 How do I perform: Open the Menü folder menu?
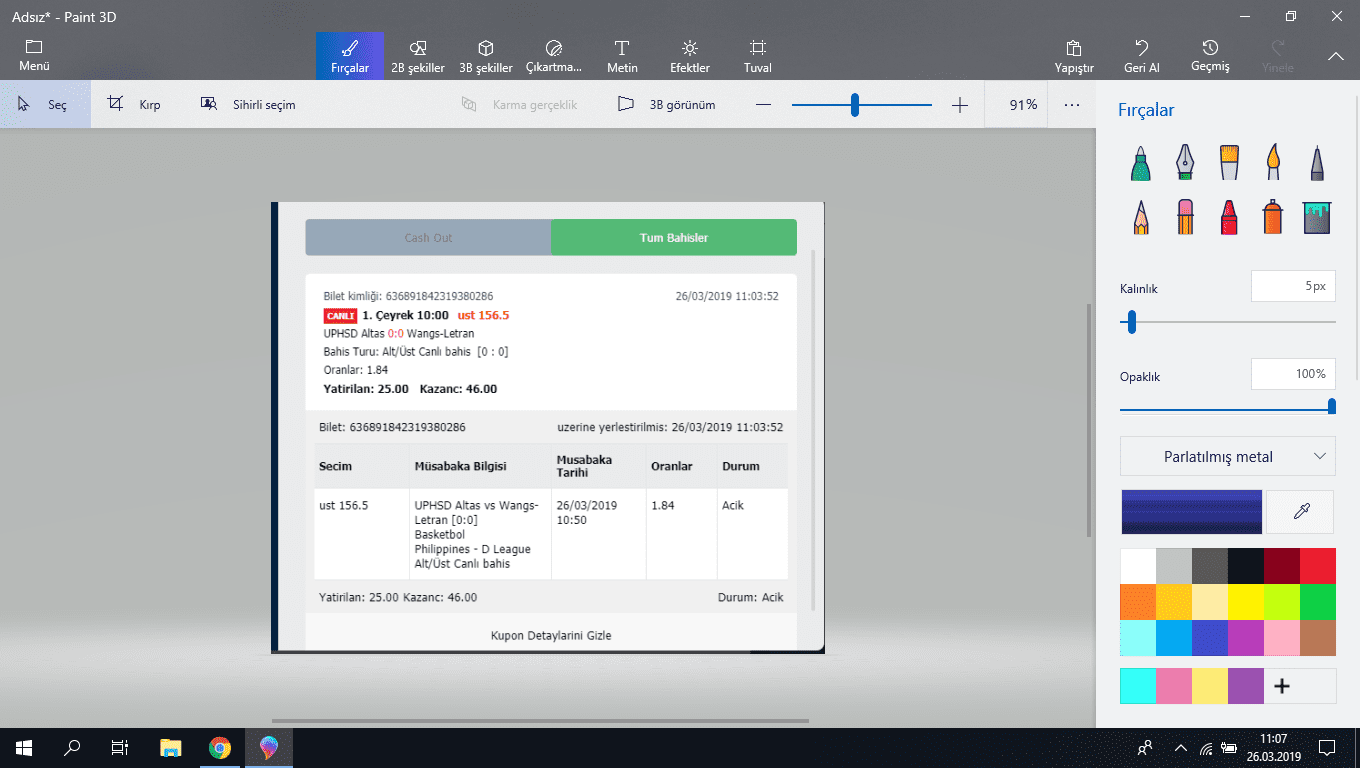(x=34, y=56)
